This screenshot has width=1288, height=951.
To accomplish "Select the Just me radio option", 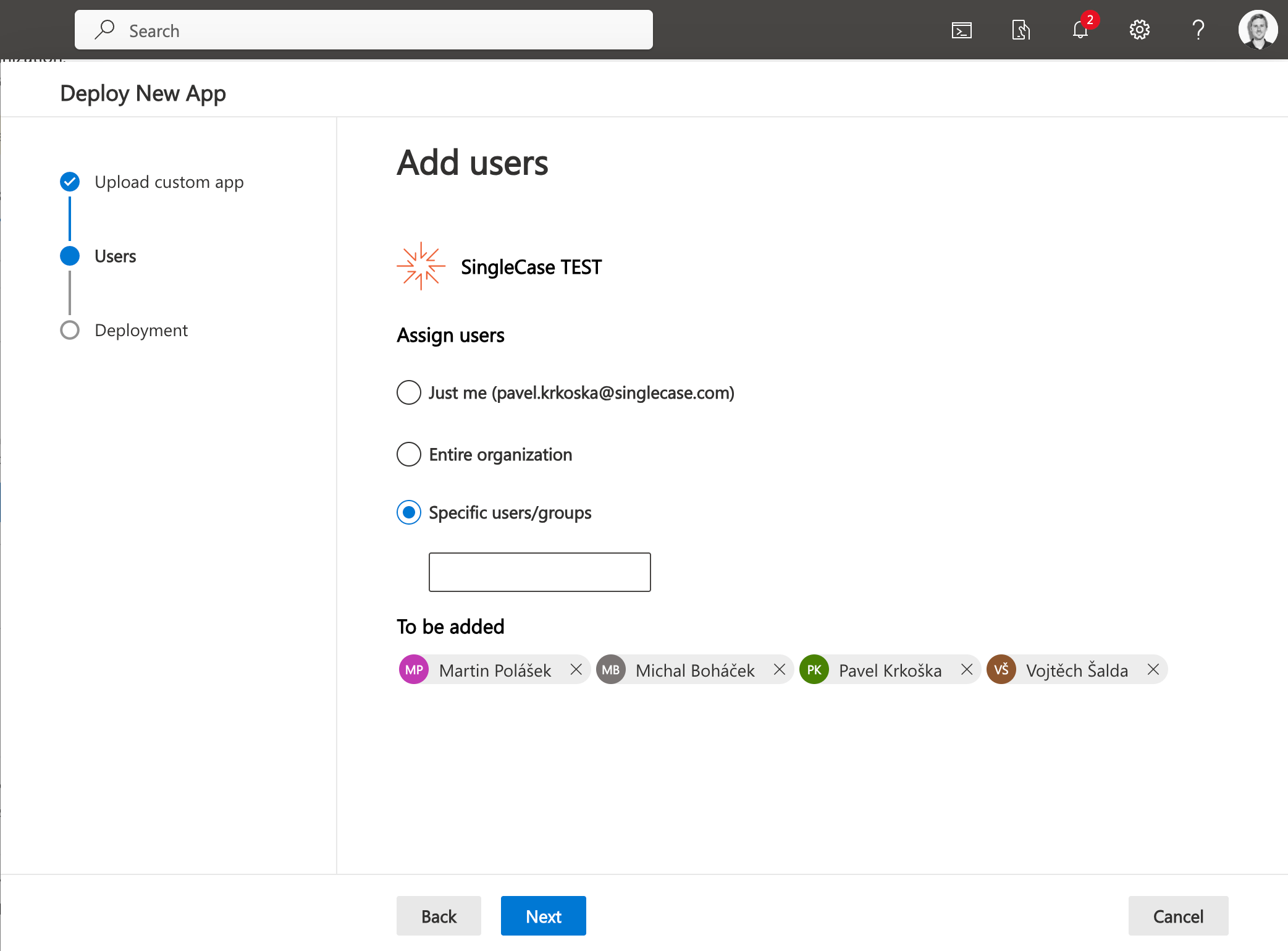I will point(409,392).
